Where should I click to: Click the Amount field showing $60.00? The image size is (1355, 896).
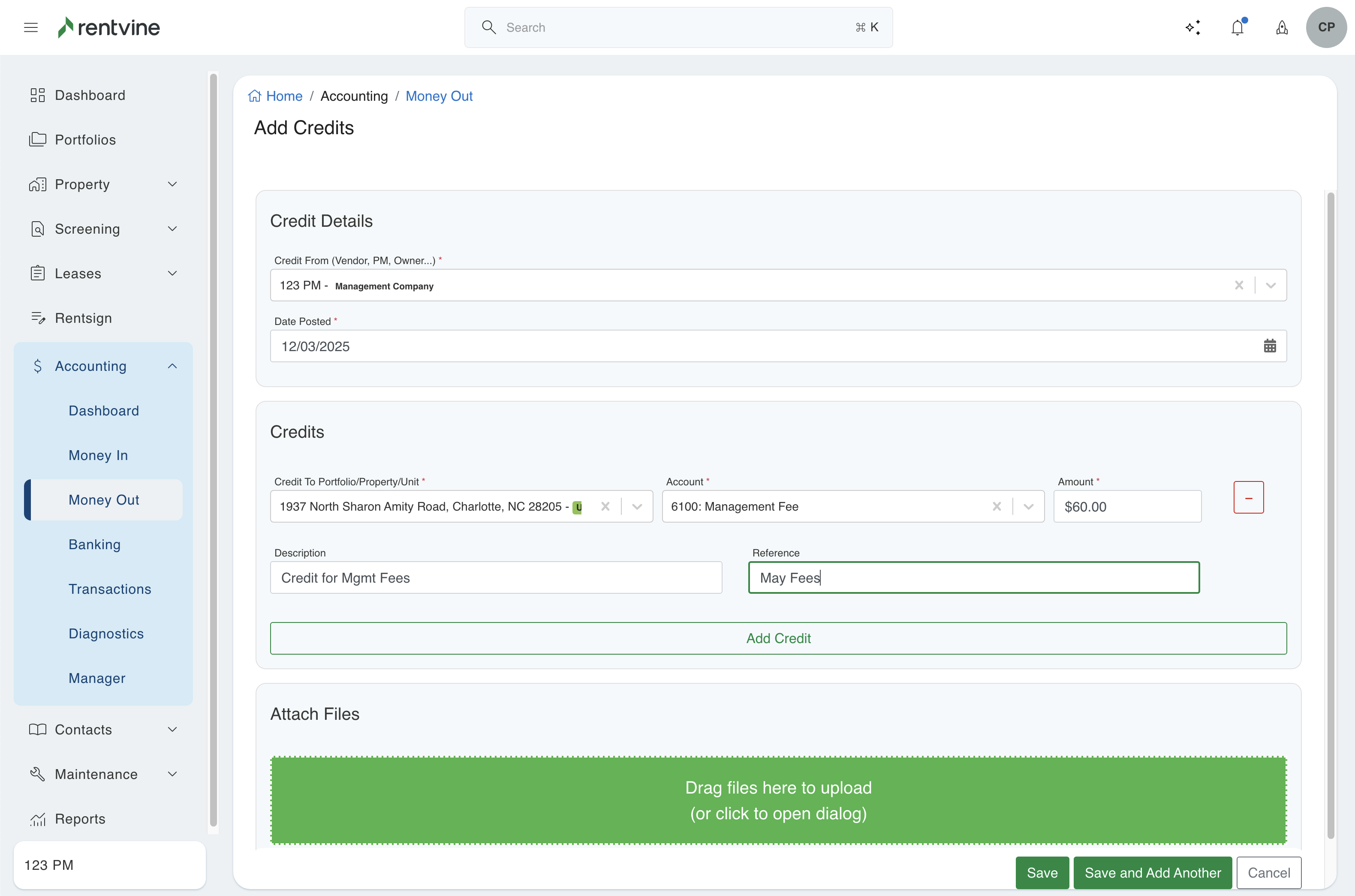1127,506
